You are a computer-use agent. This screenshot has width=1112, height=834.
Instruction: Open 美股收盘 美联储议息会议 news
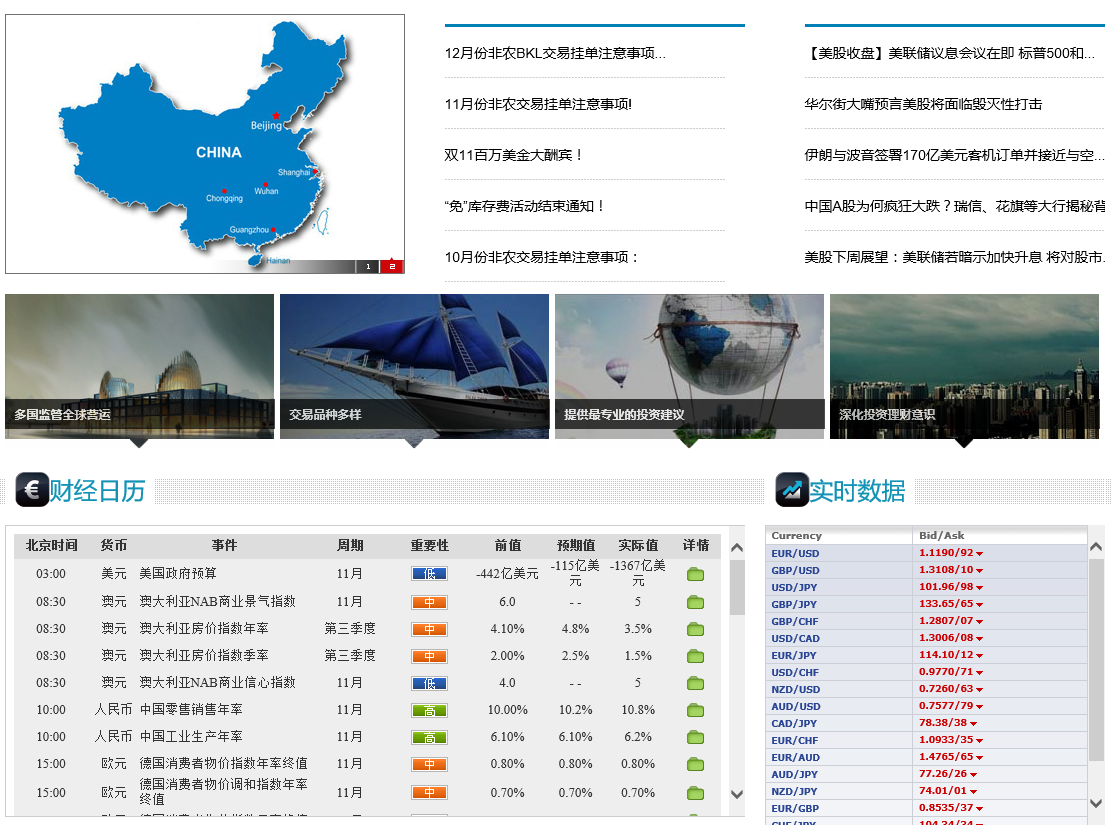point(950,53)
